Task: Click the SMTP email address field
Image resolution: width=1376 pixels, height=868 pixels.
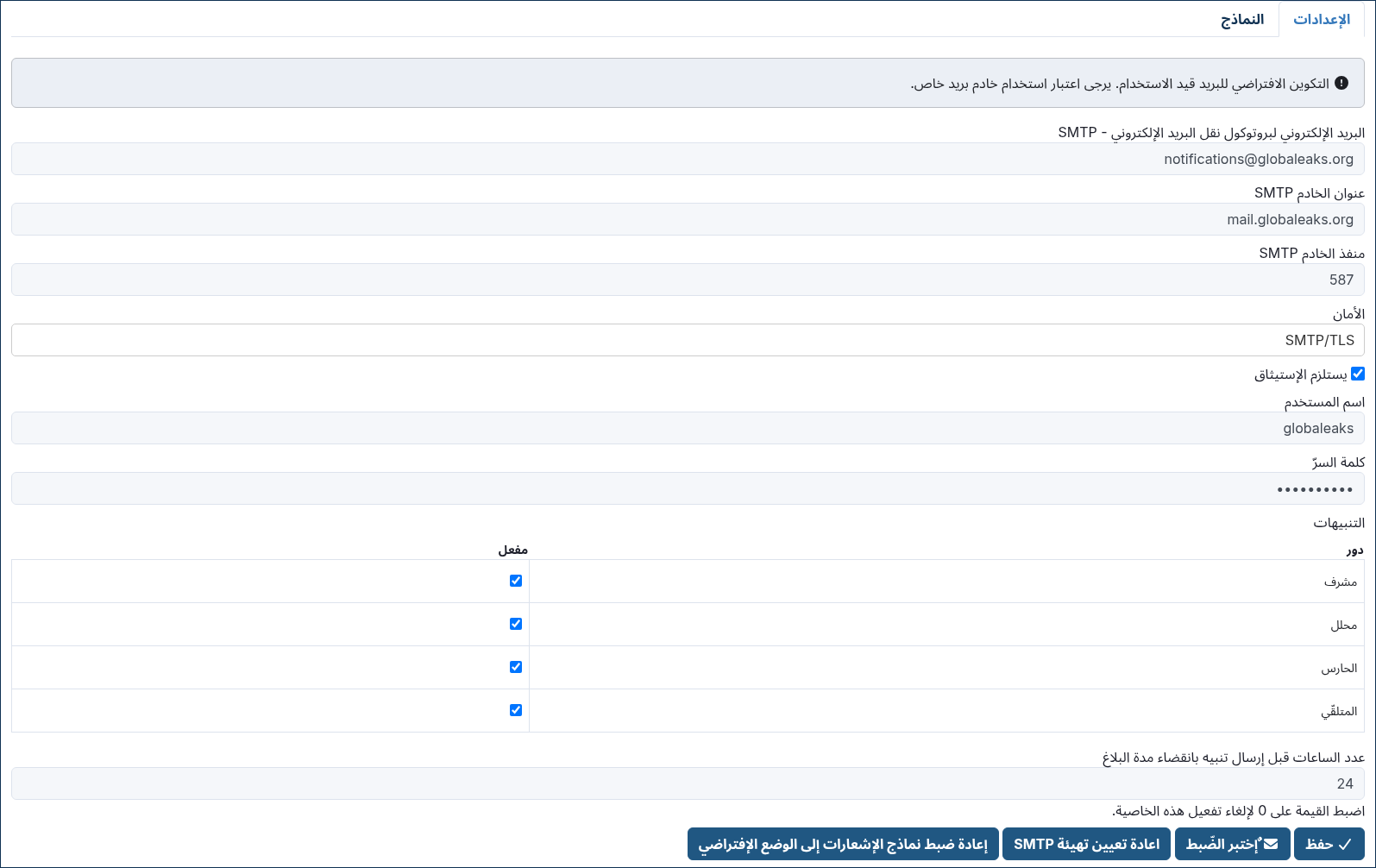Action: click(x=688, y=159)
